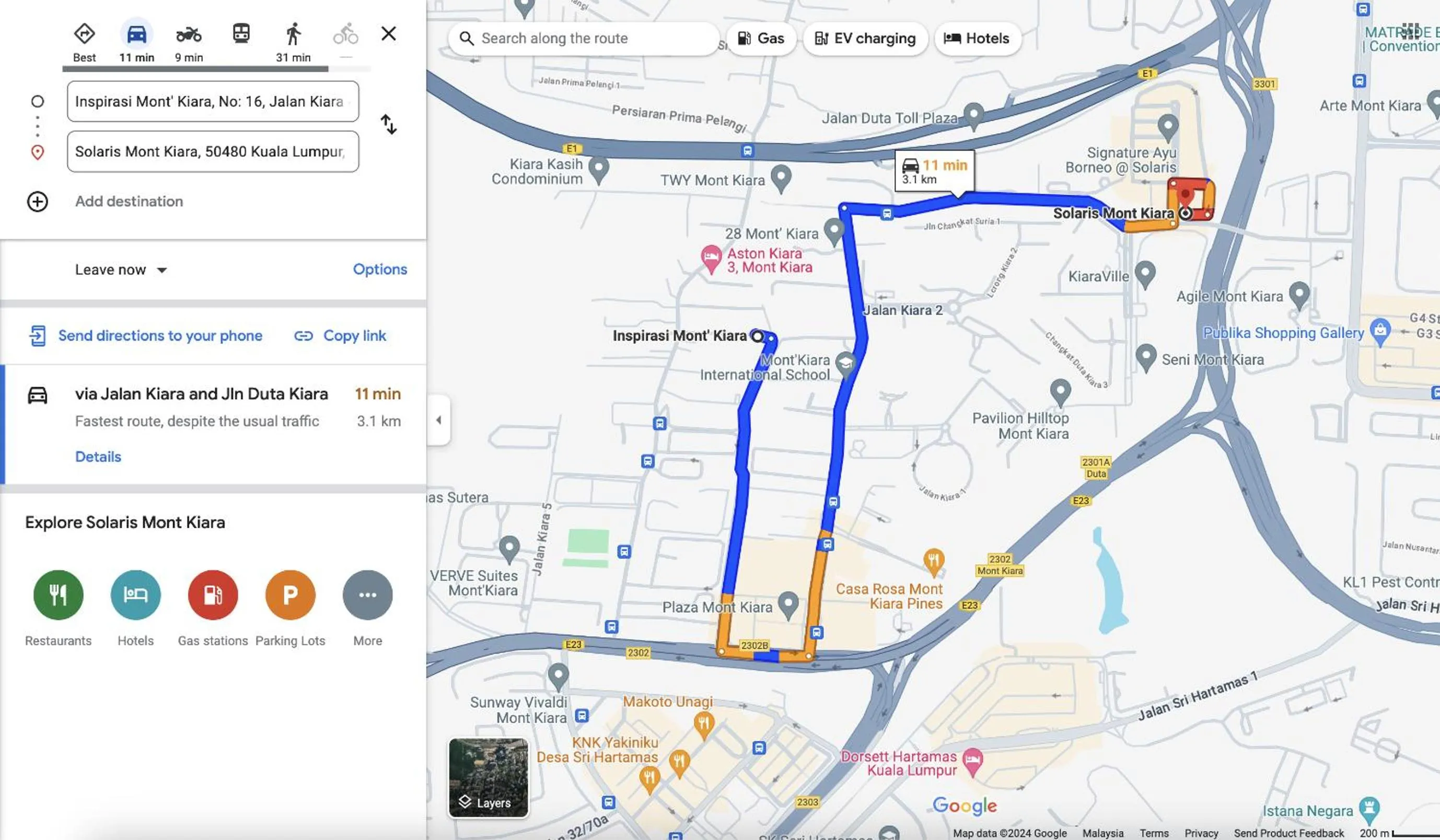
Task: Select the Motorcycle travel mode
Action: [189, 34]
